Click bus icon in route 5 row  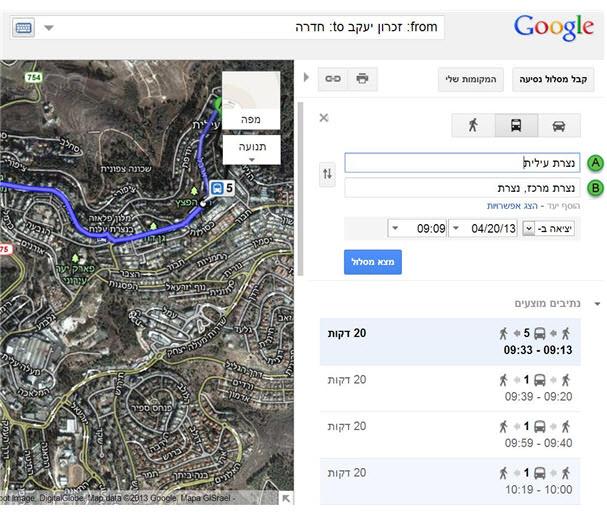tap(540, 333)
